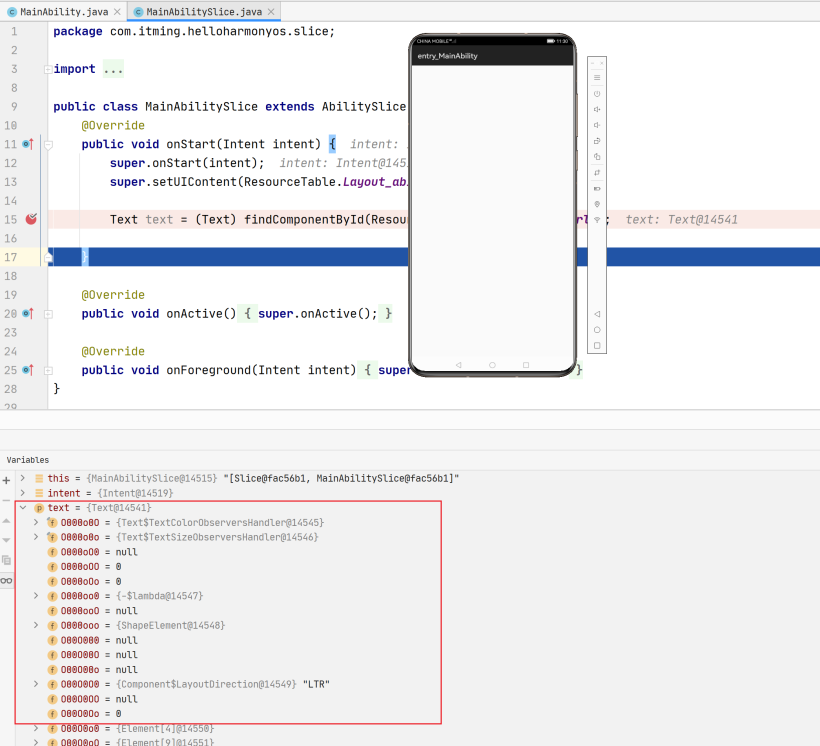Expand the LayoutDirection "LTR" field
820x746 pixels.
pyautogui.click(x=36, y=684)
